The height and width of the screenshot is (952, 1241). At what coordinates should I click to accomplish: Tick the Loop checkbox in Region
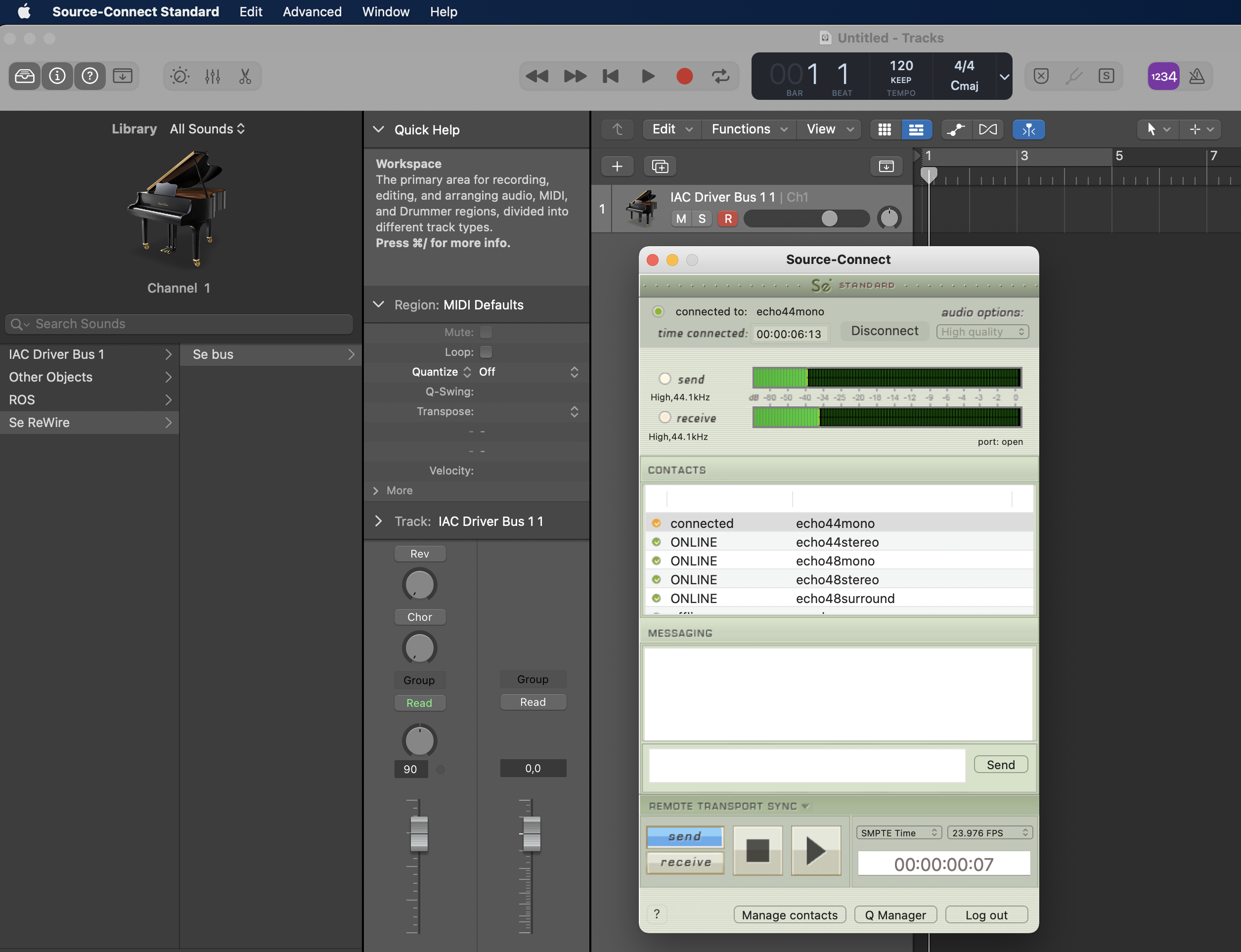click(x=486, y=352)
